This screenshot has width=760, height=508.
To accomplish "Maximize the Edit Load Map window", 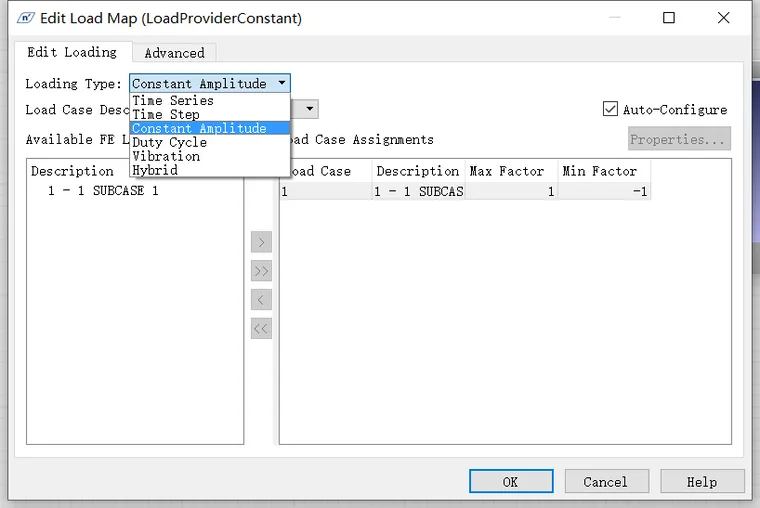I will [669, 18].
